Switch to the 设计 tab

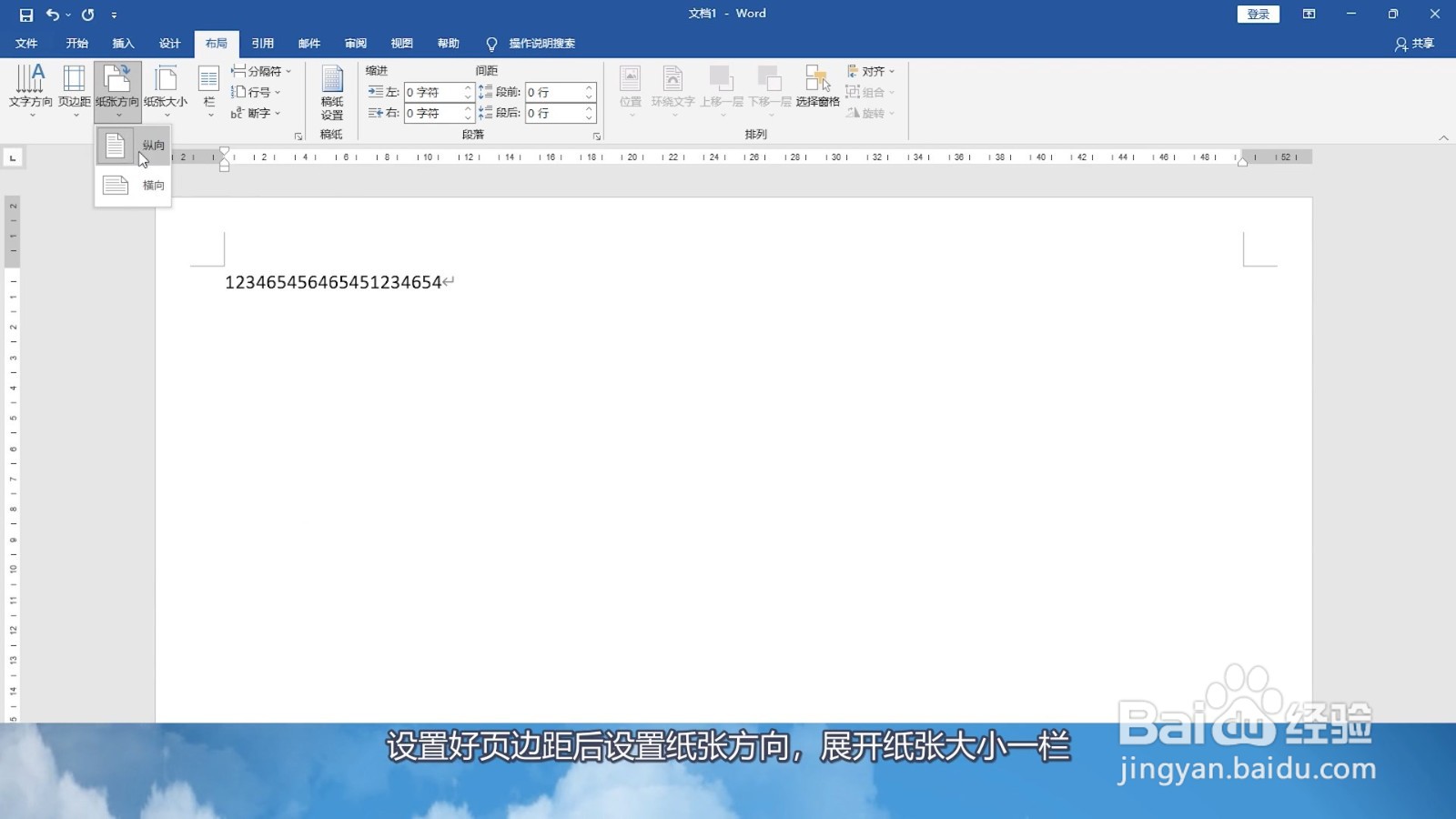point(169,44)
